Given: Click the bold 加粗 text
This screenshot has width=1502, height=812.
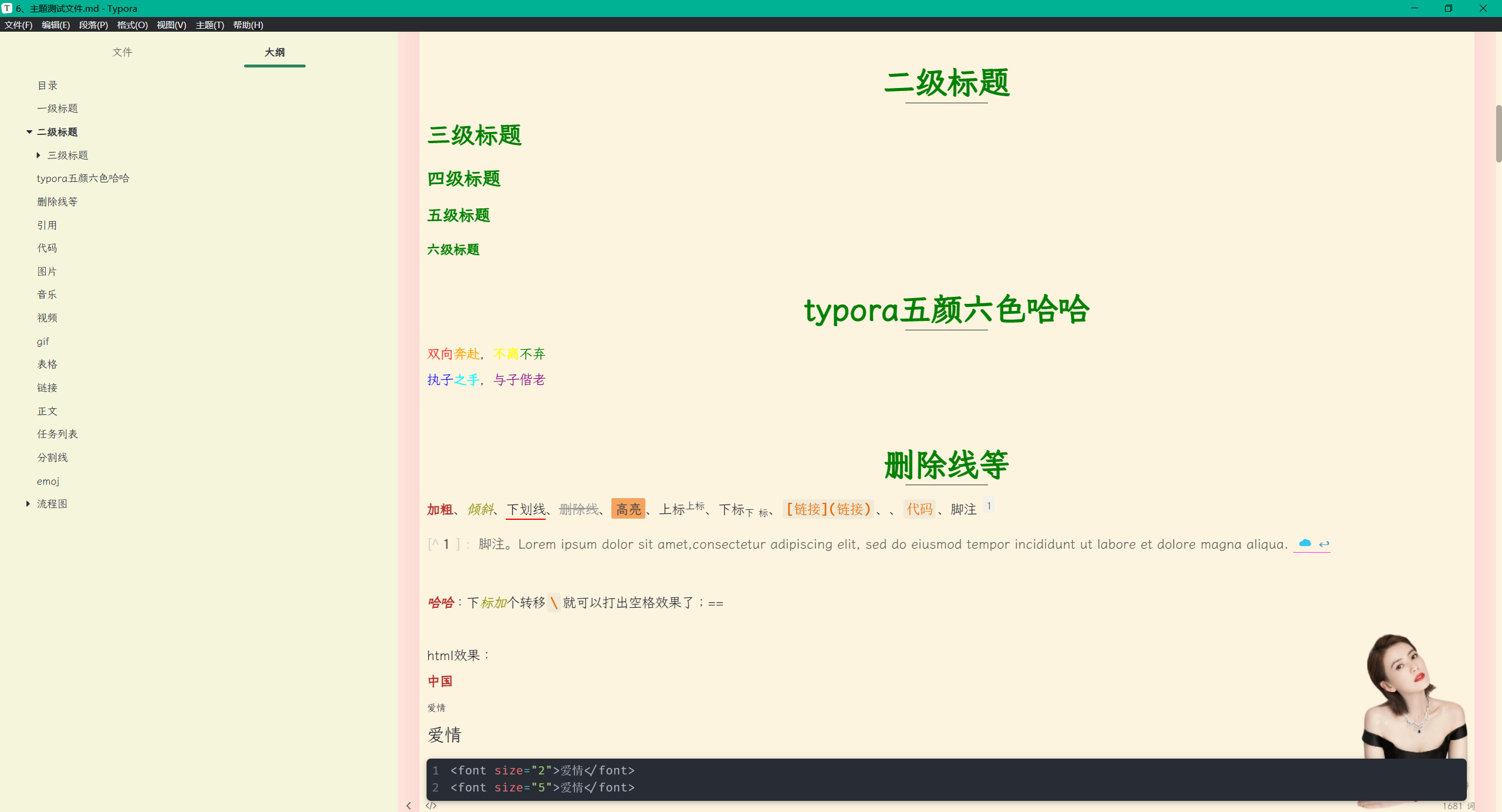Looking at the screenshot, I should pyautogui.click(x=440, y=509).
